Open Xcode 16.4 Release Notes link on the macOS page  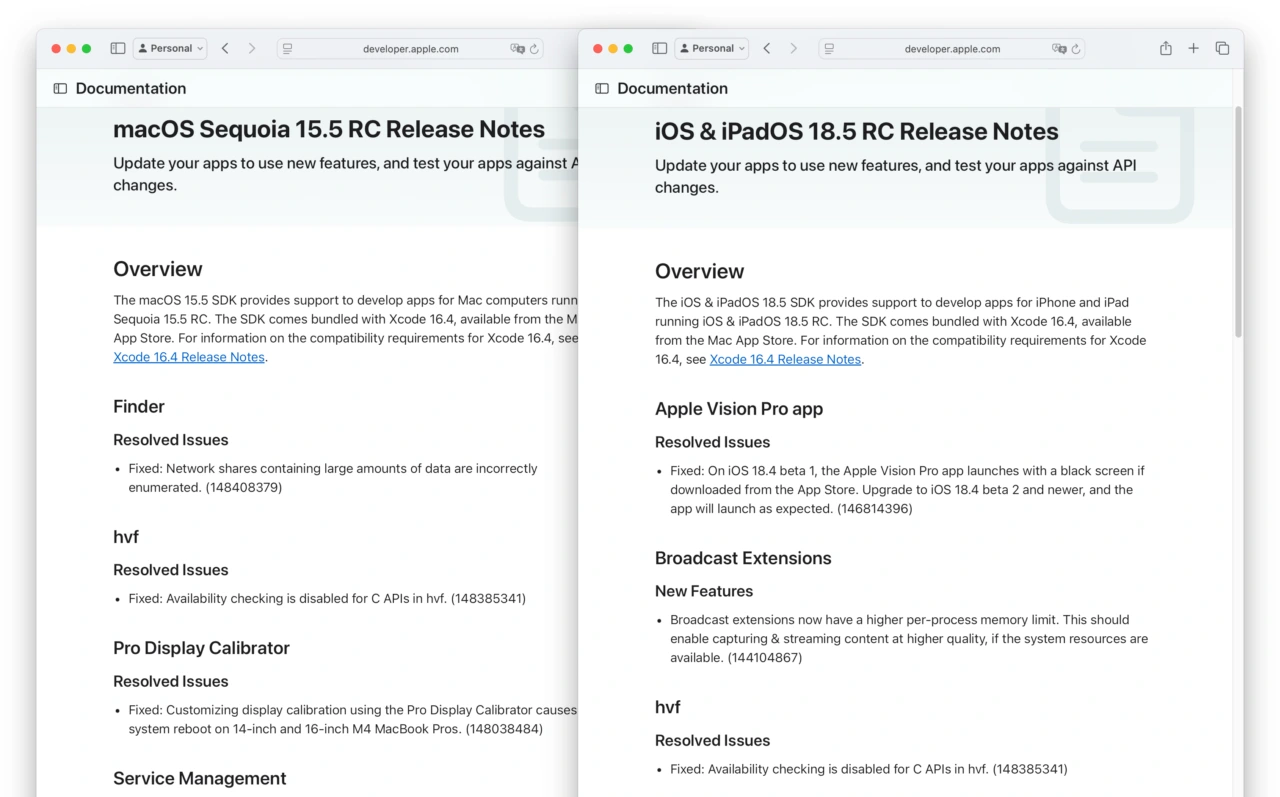click(189, 357)
